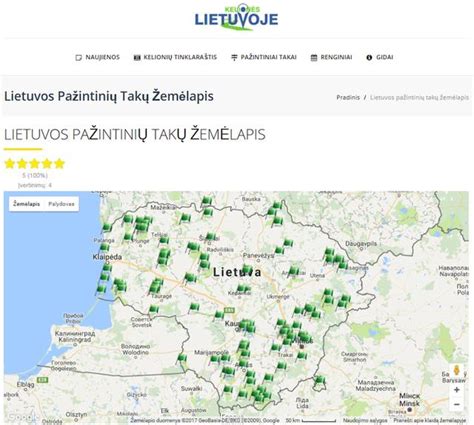This screenshot has width=474, height=425.
Task: Click green flag marker near Mažeikiai
Action: 185,218
